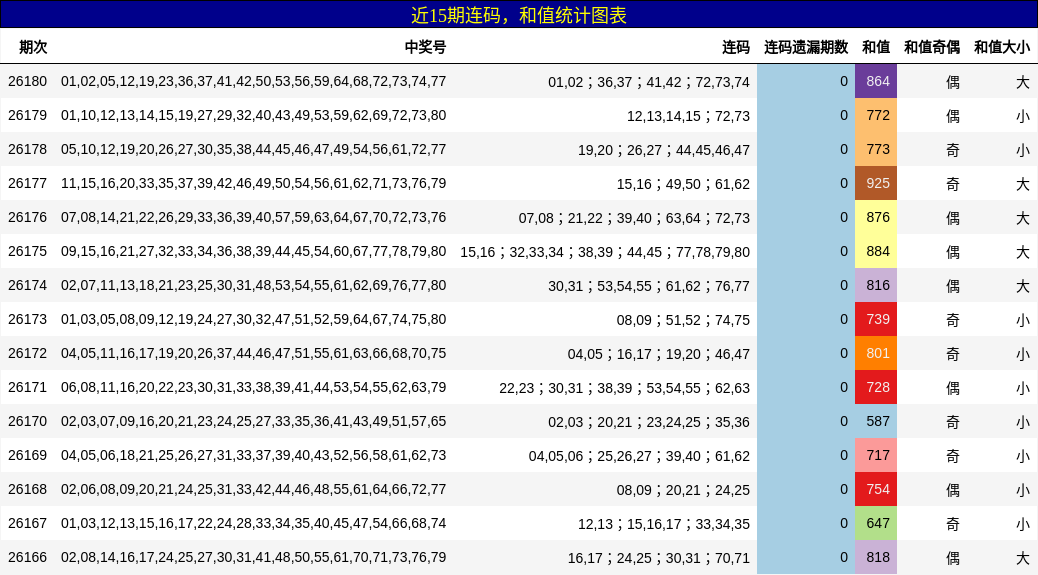
Task: Click consecutive codes 08,09；20,21；24,25
Action: 683,490
